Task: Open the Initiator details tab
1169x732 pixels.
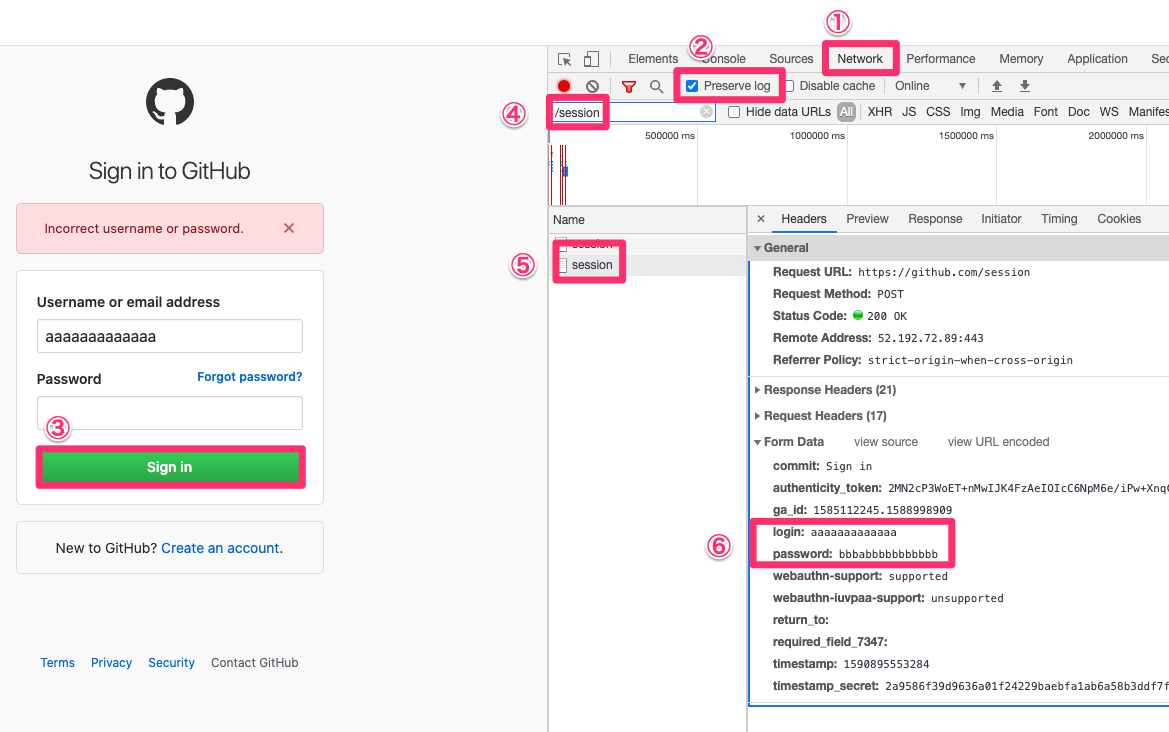Action: [x=1001, y=219]
